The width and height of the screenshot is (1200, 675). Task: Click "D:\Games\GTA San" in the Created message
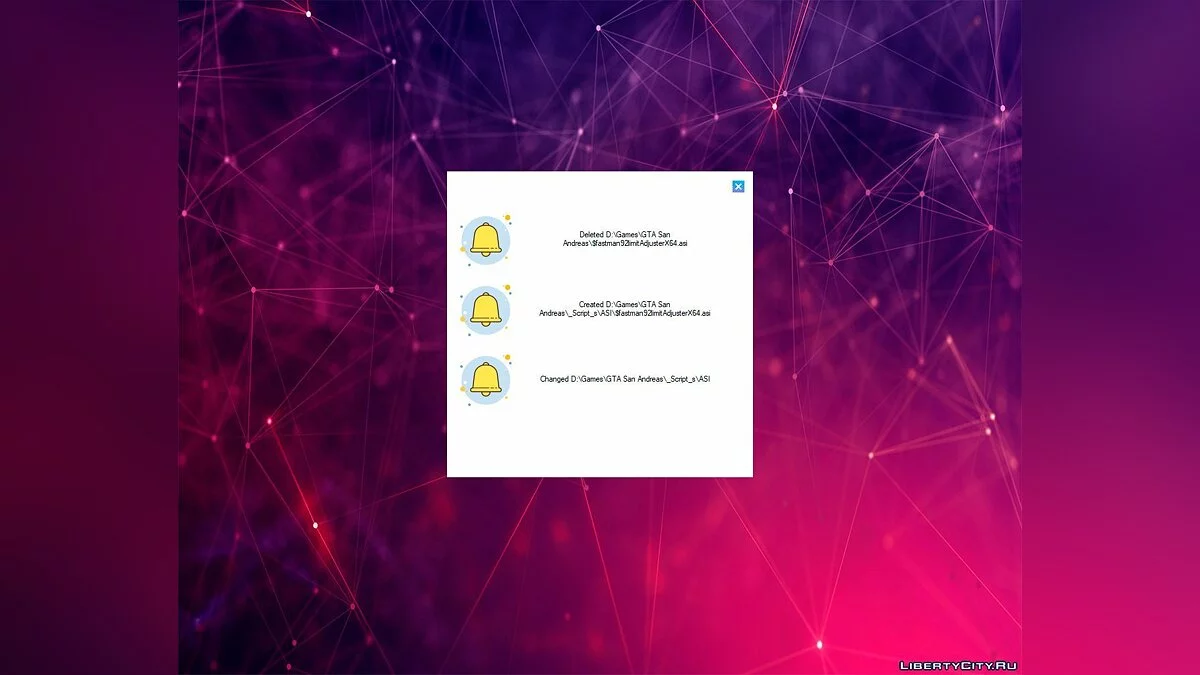pyautogui.click(x=638, y=304)
